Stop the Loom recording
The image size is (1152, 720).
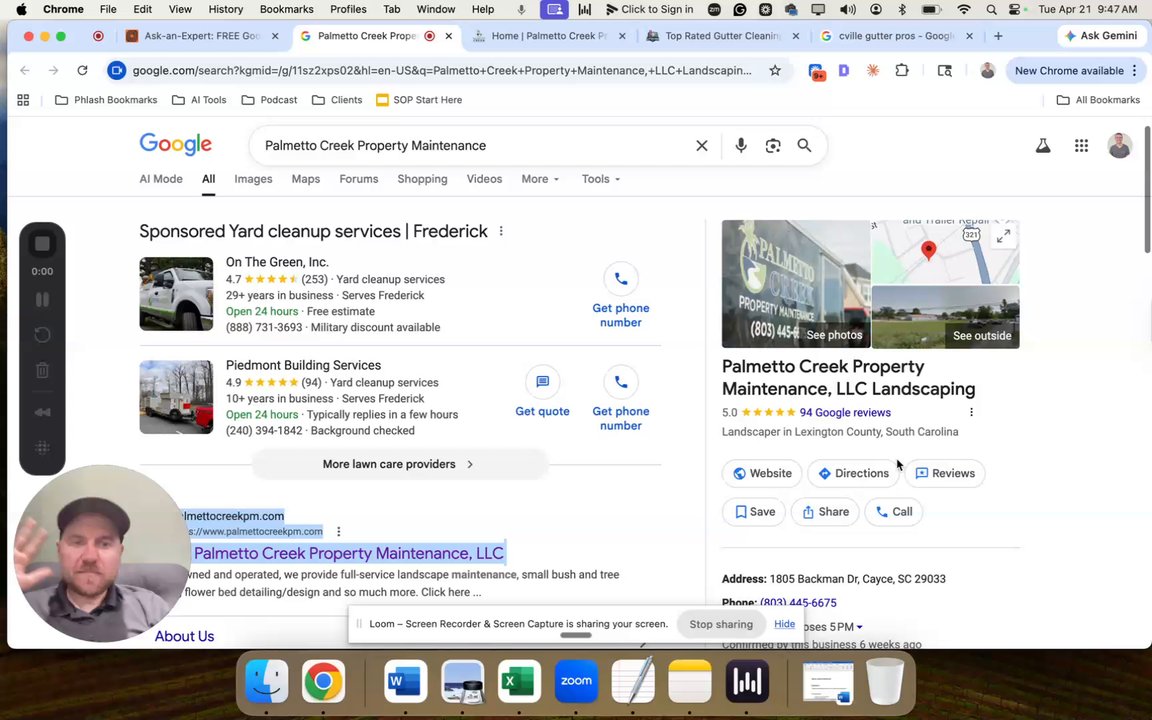click(x=42, y=244)
